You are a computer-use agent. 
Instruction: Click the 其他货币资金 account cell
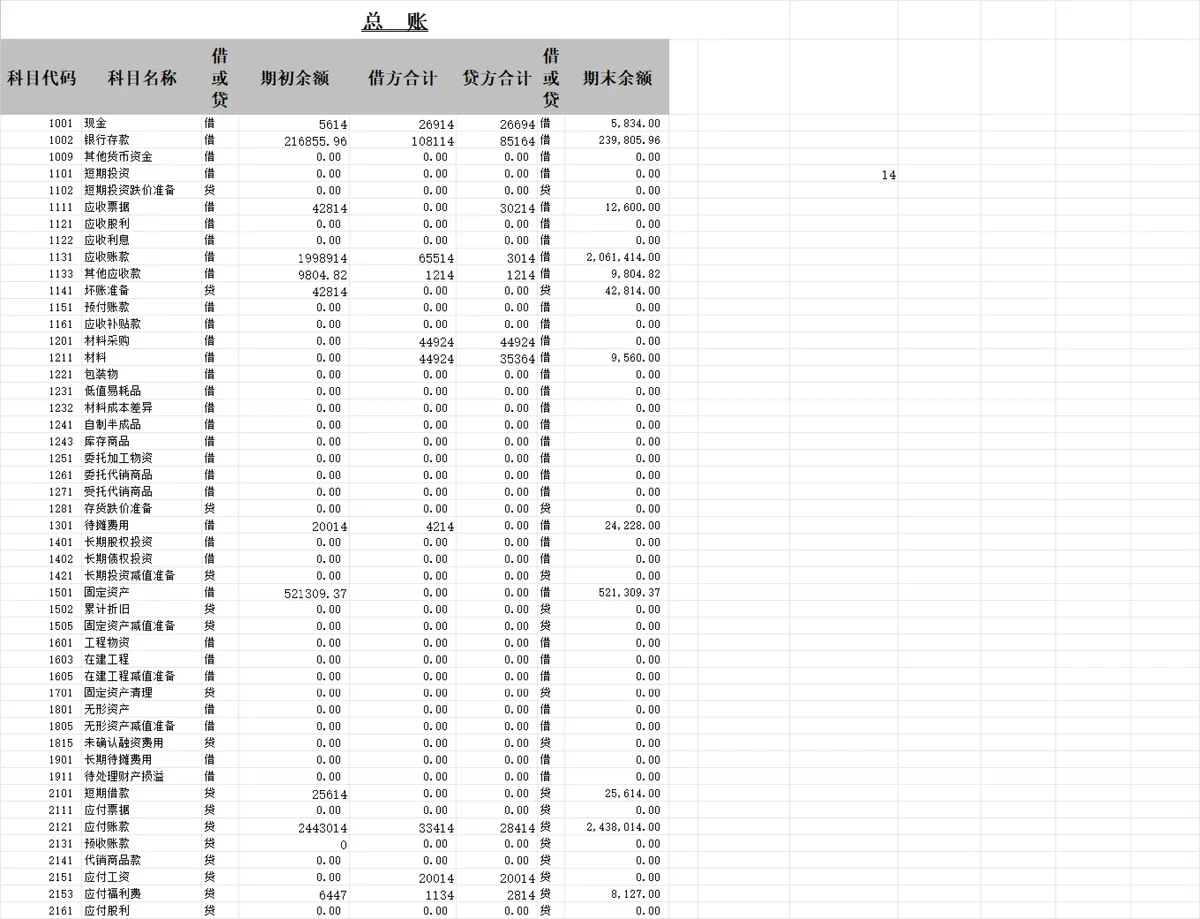tap(118, 157)
